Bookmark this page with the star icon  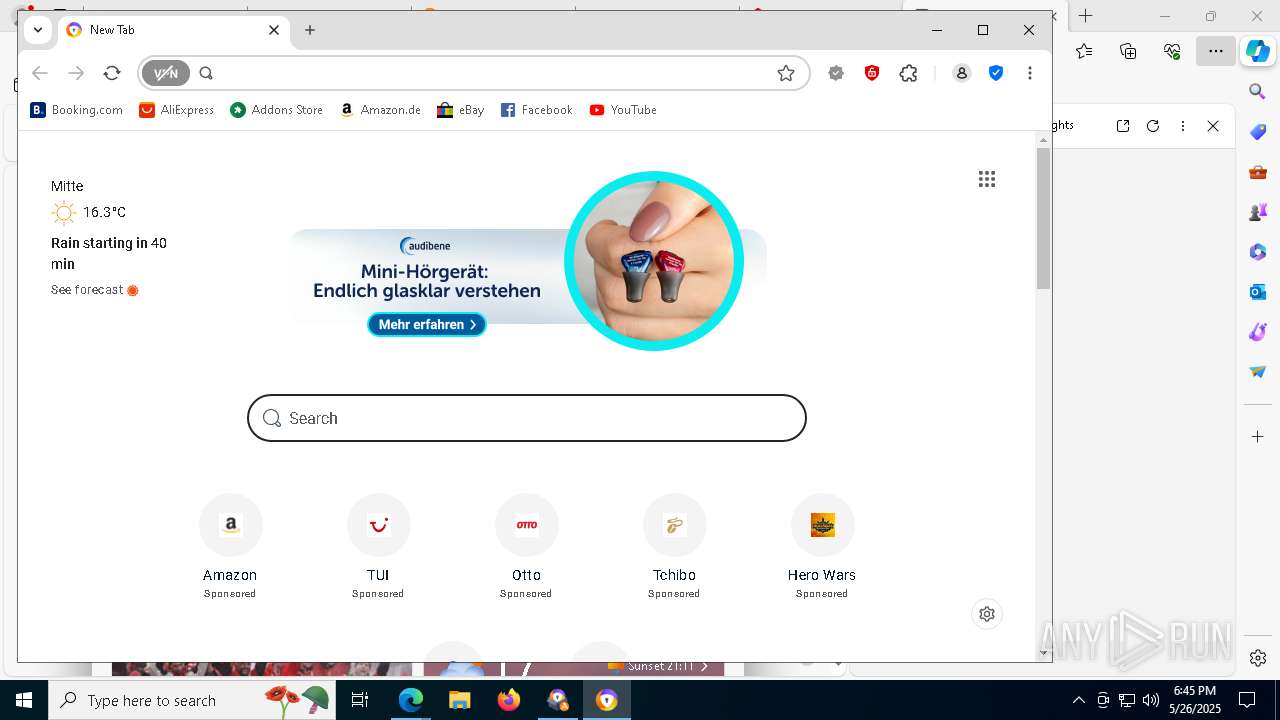(786, 73)
